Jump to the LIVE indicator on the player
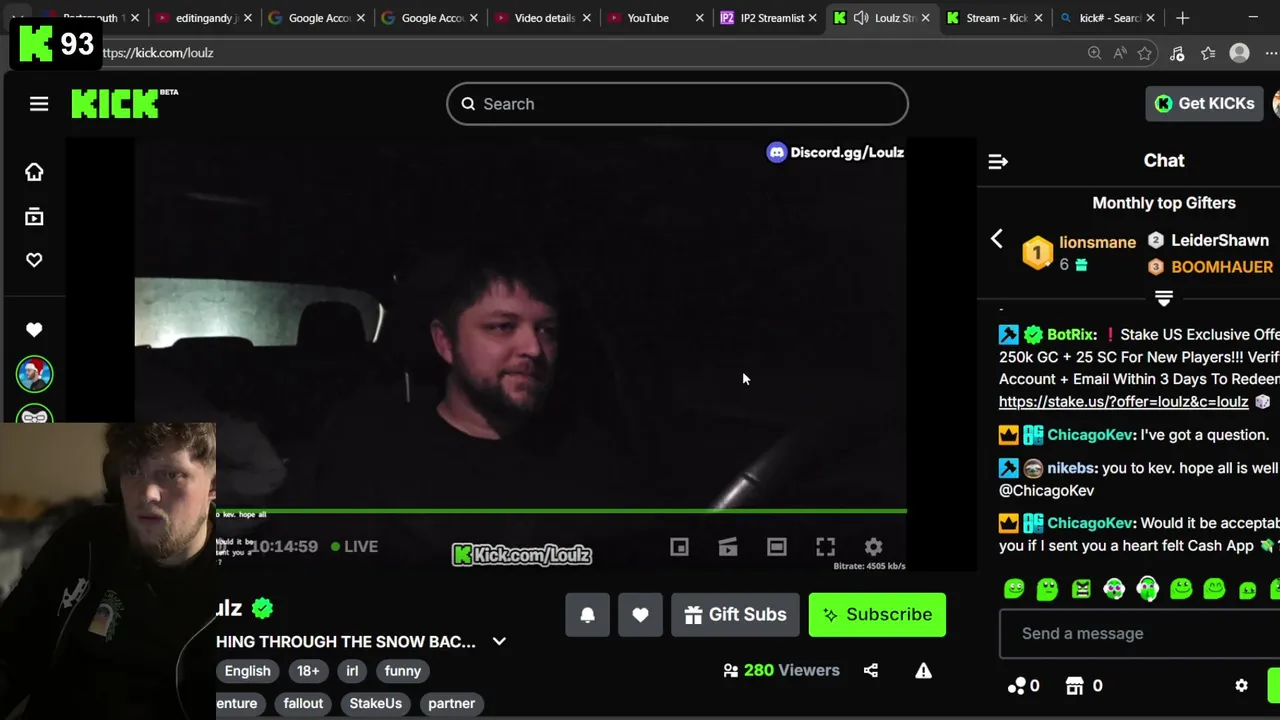Screen dimensions: 1280x720 pyautogui.click(x=355, y=546)
